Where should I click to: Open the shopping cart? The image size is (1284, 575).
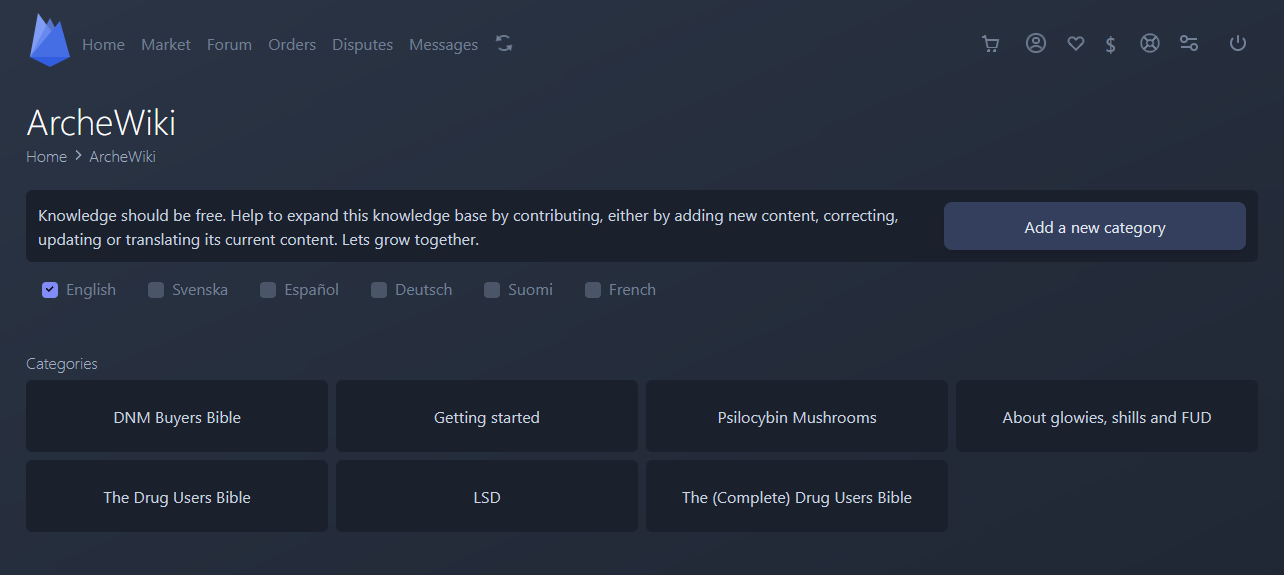tap(991, 44)
